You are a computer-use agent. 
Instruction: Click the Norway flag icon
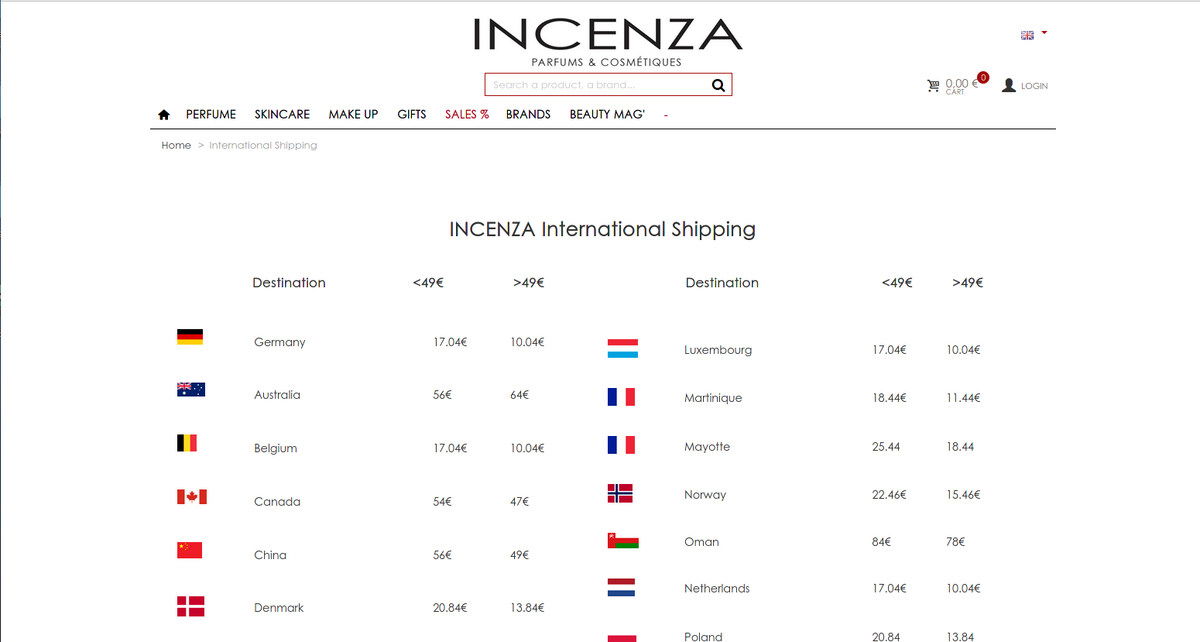(620, 493)
